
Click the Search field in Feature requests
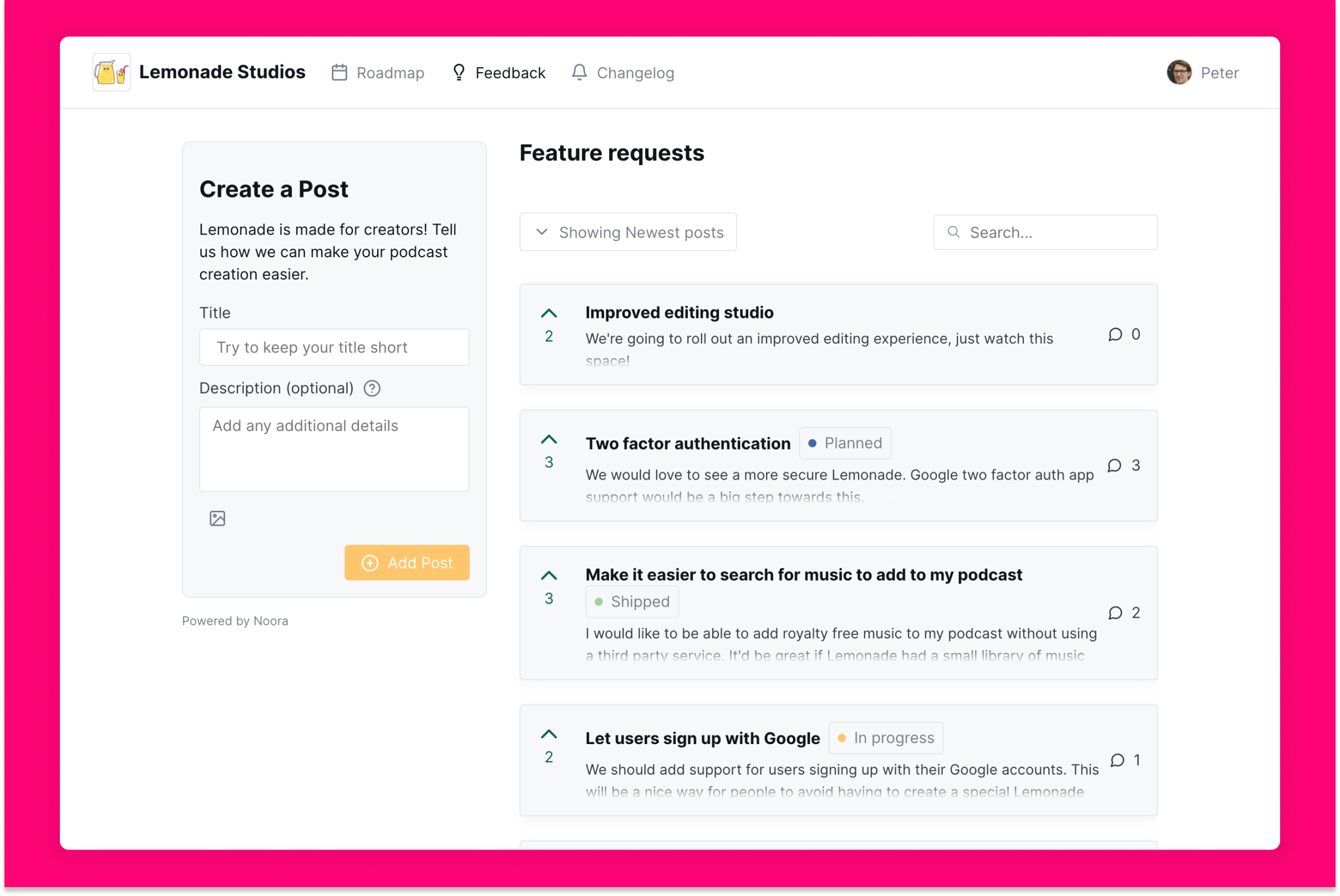(x=1045, y=232)
